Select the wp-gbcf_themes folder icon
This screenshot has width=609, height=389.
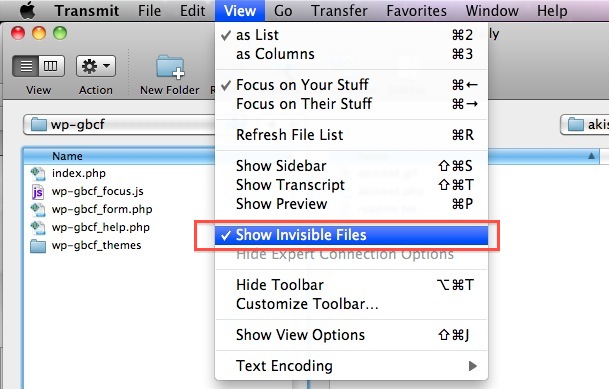tap(38, 246)
